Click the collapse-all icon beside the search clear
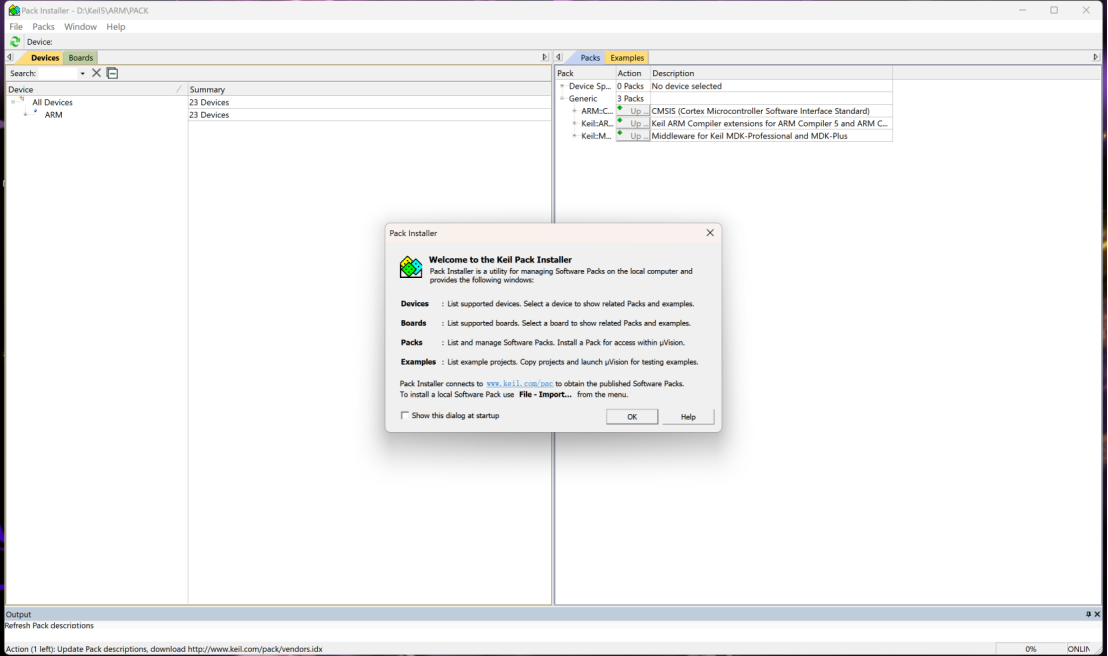 tap(112, 73)
